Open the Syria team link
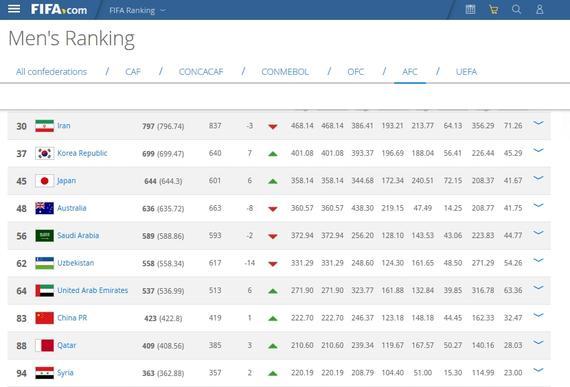This screenshot has width=570, height=387. click(65, 373)
